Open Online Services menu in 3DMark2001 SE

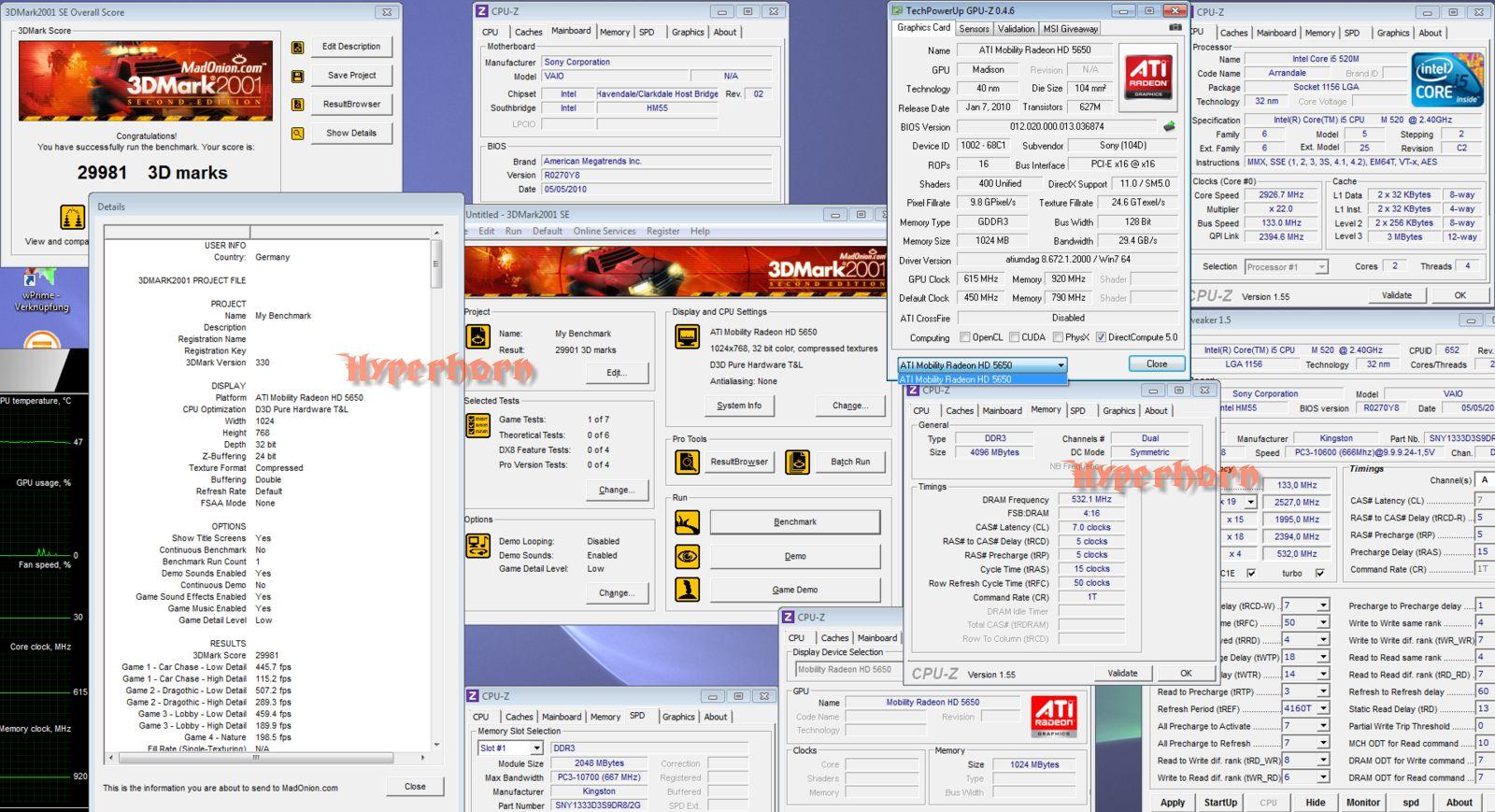[605, 232]
